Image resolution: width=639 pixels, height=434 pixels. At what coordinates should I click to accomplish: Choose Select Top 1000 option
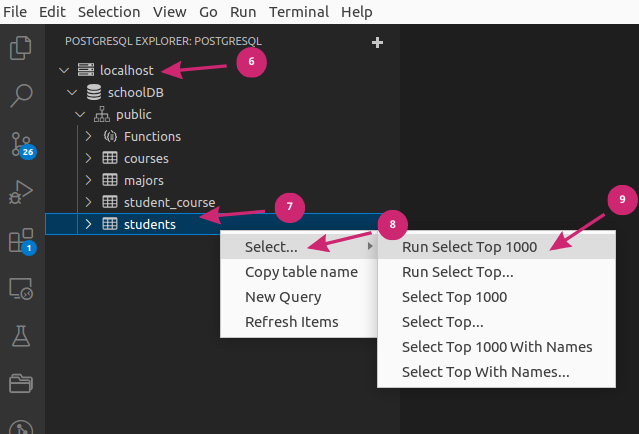tap(496, 297)
